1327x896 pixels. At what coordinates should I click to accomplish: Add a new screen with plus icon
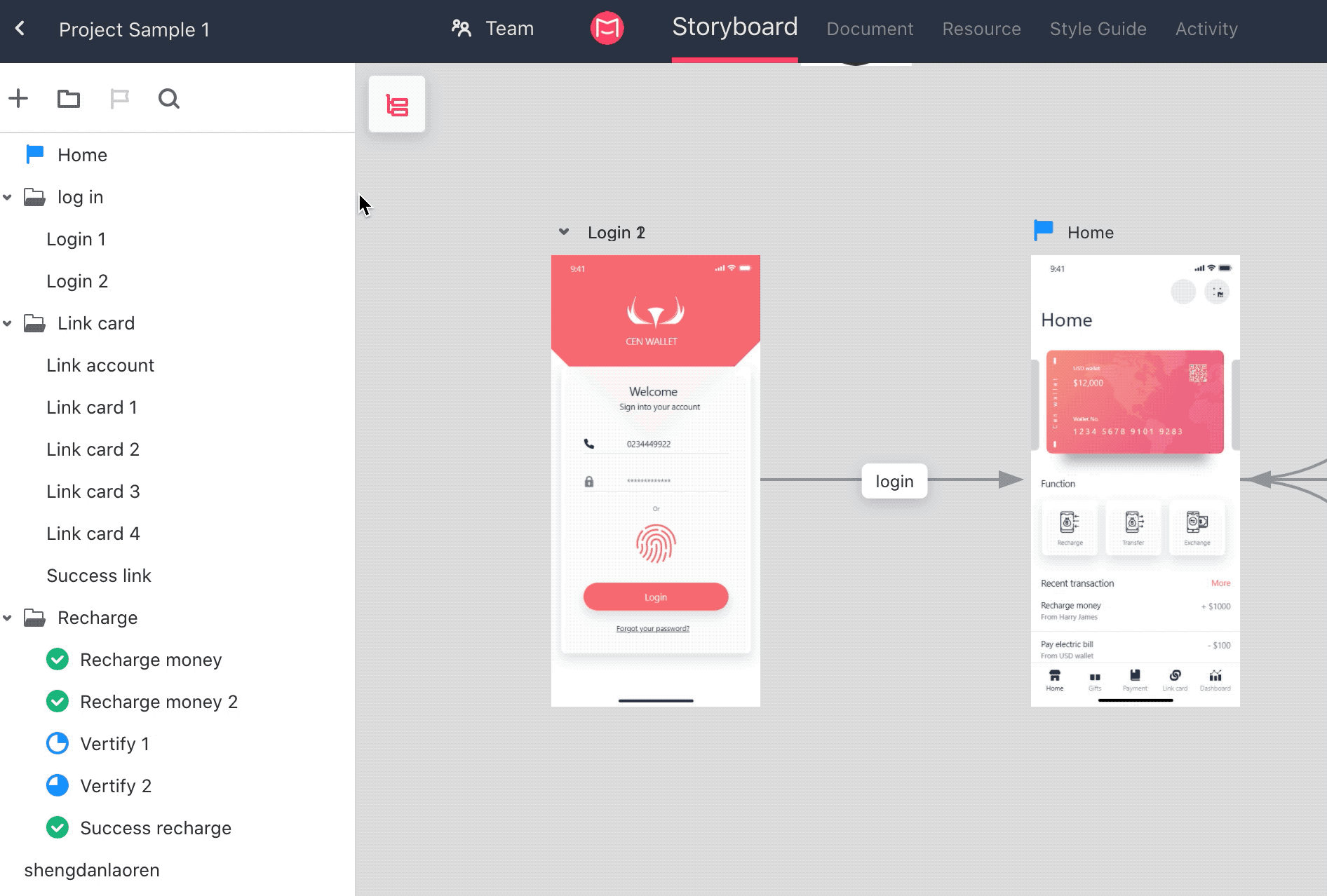click(x=18, y=98)
